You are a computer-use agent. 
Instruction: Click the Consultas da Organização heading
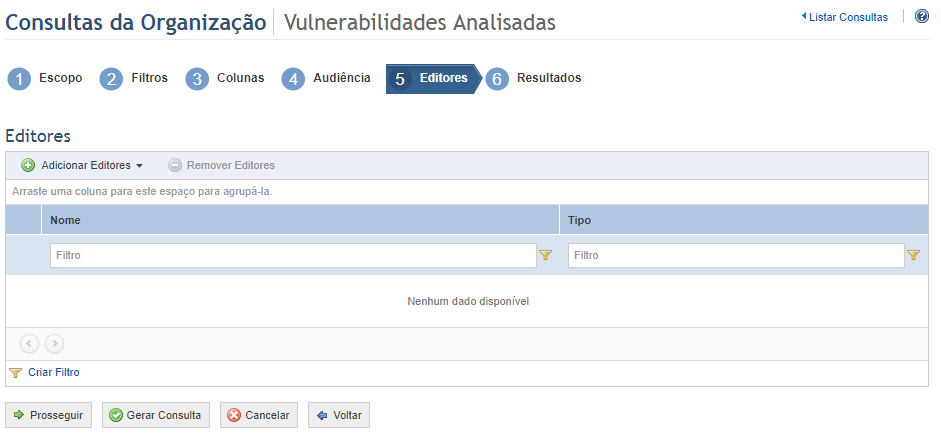tap(136, 22)
